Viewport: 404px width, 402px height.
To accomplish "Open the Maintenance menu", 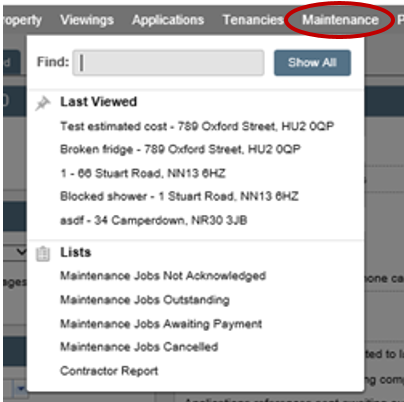I will (340, 20).
